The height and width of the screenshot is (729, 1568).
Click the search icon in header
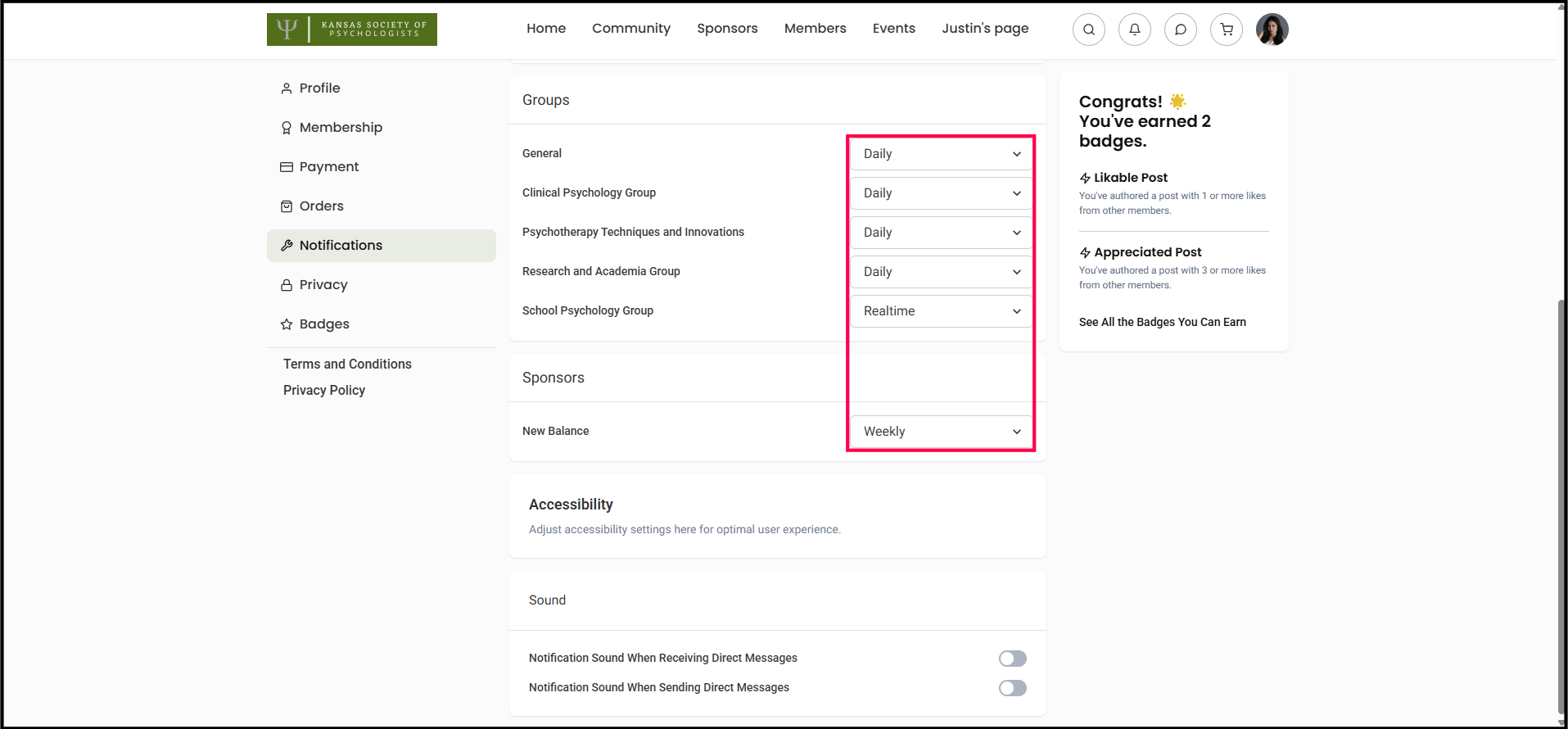point(1088,29)
